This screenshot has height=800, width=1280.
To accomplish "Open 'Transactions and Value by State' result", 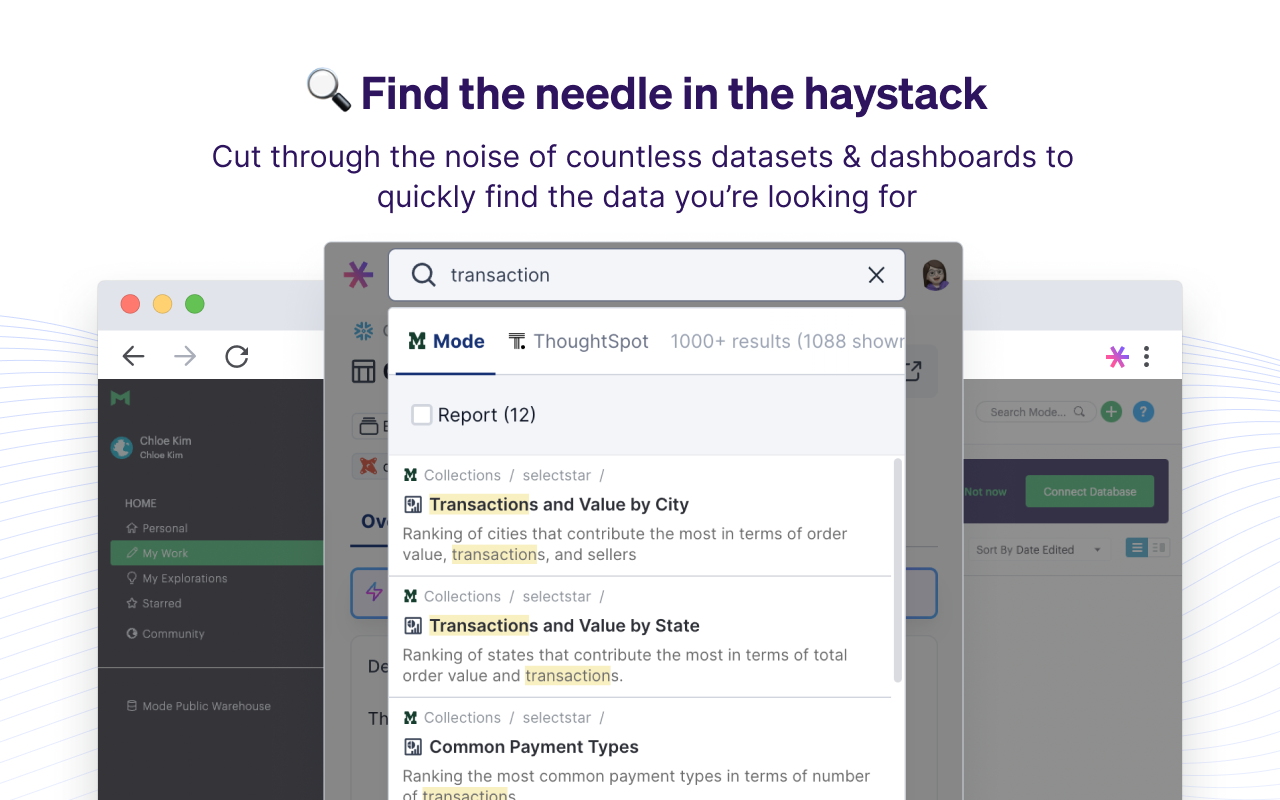I will [564, 626].
